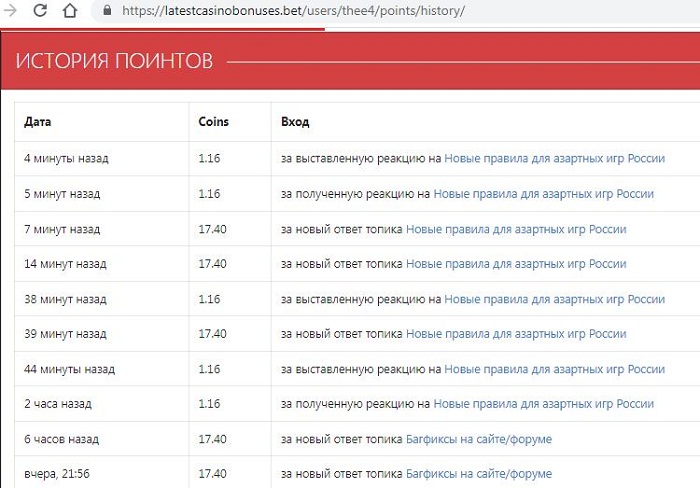Image resolution: width=700 pixels, height=488 pixels.
Task: Click the browser home icon
Action: click(x=71, y=12)
